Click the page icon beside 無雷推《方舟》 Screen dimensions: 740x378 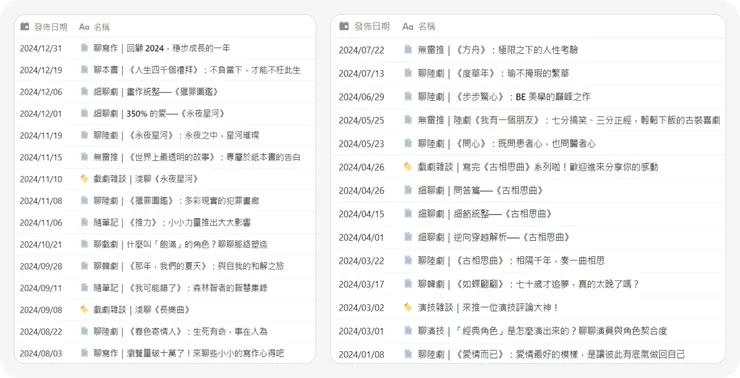[408, 49]
